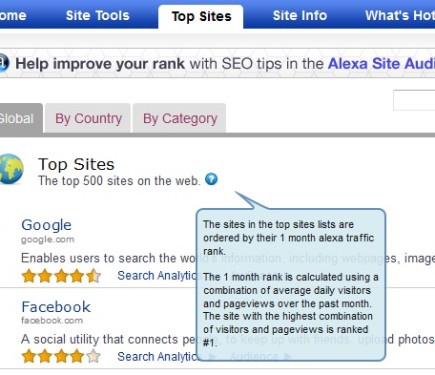Expand Facebook's Search Analytics link
Screen dimensions: 435x375
(157, 357)
